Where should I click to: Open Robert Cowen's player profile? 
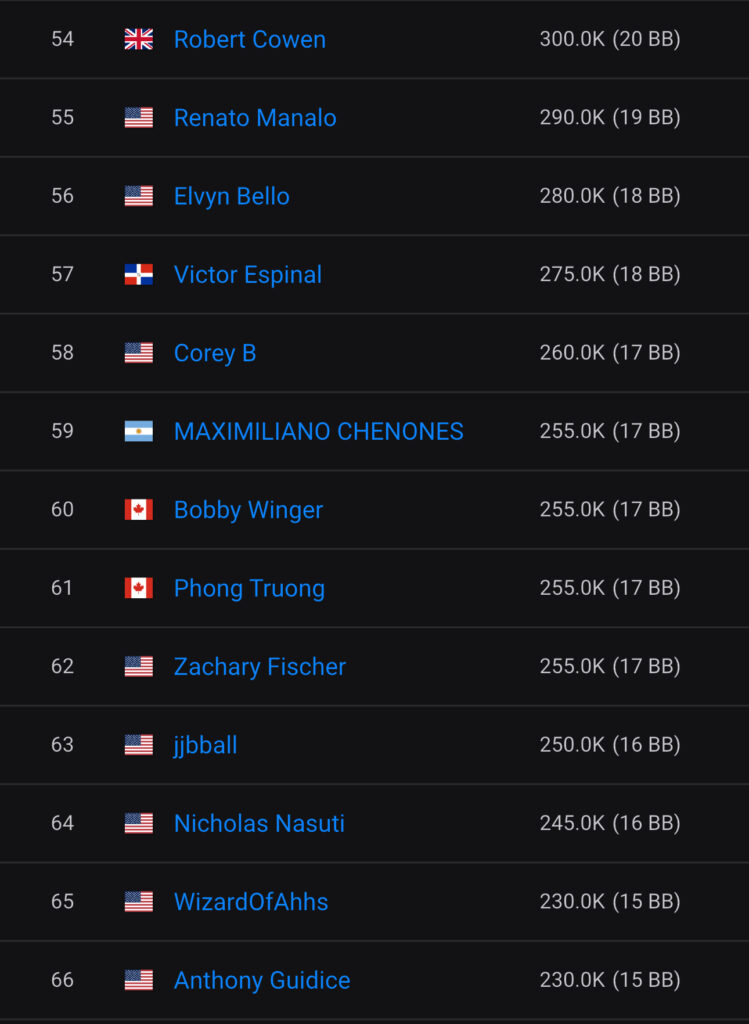click(x=249, y=39)
